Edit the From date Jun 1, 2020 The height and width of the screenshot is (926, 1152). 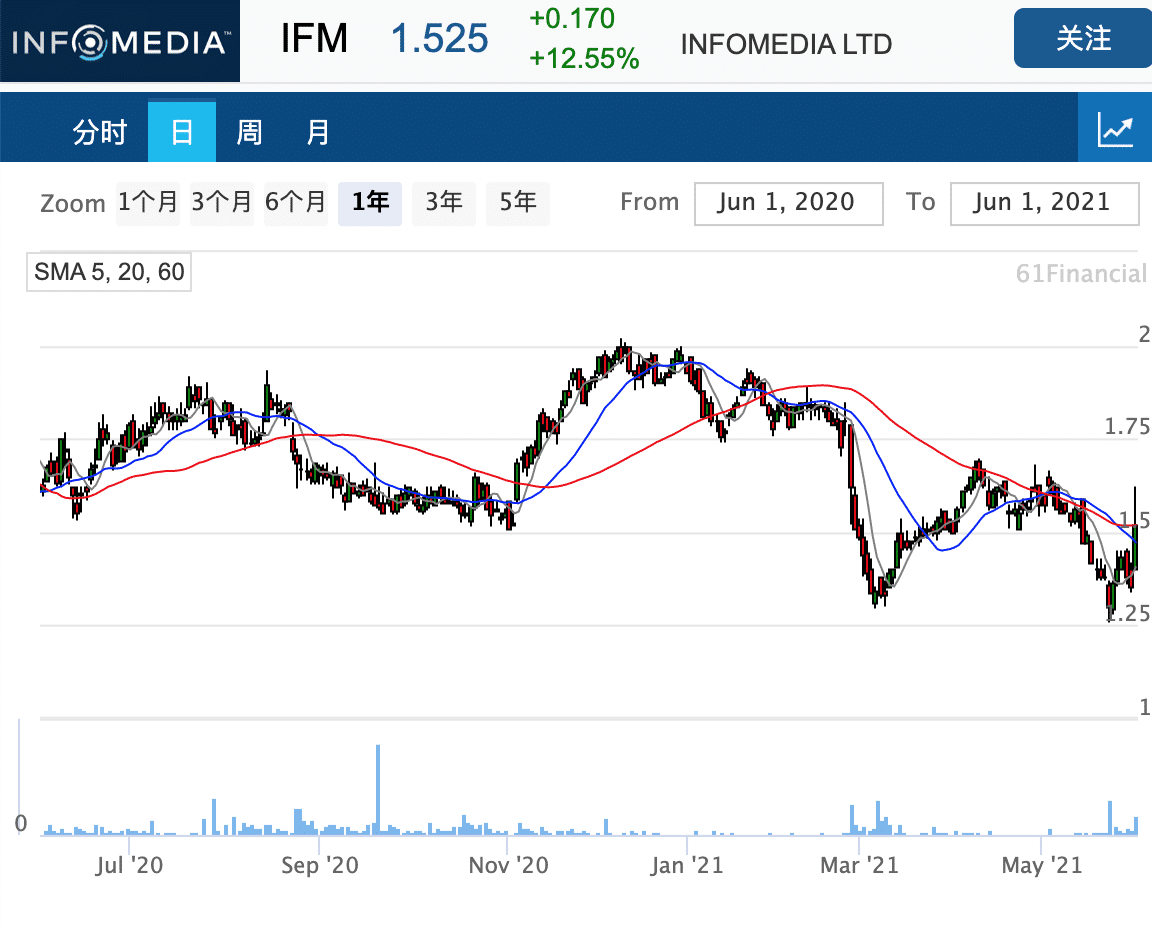pos(788,204)
